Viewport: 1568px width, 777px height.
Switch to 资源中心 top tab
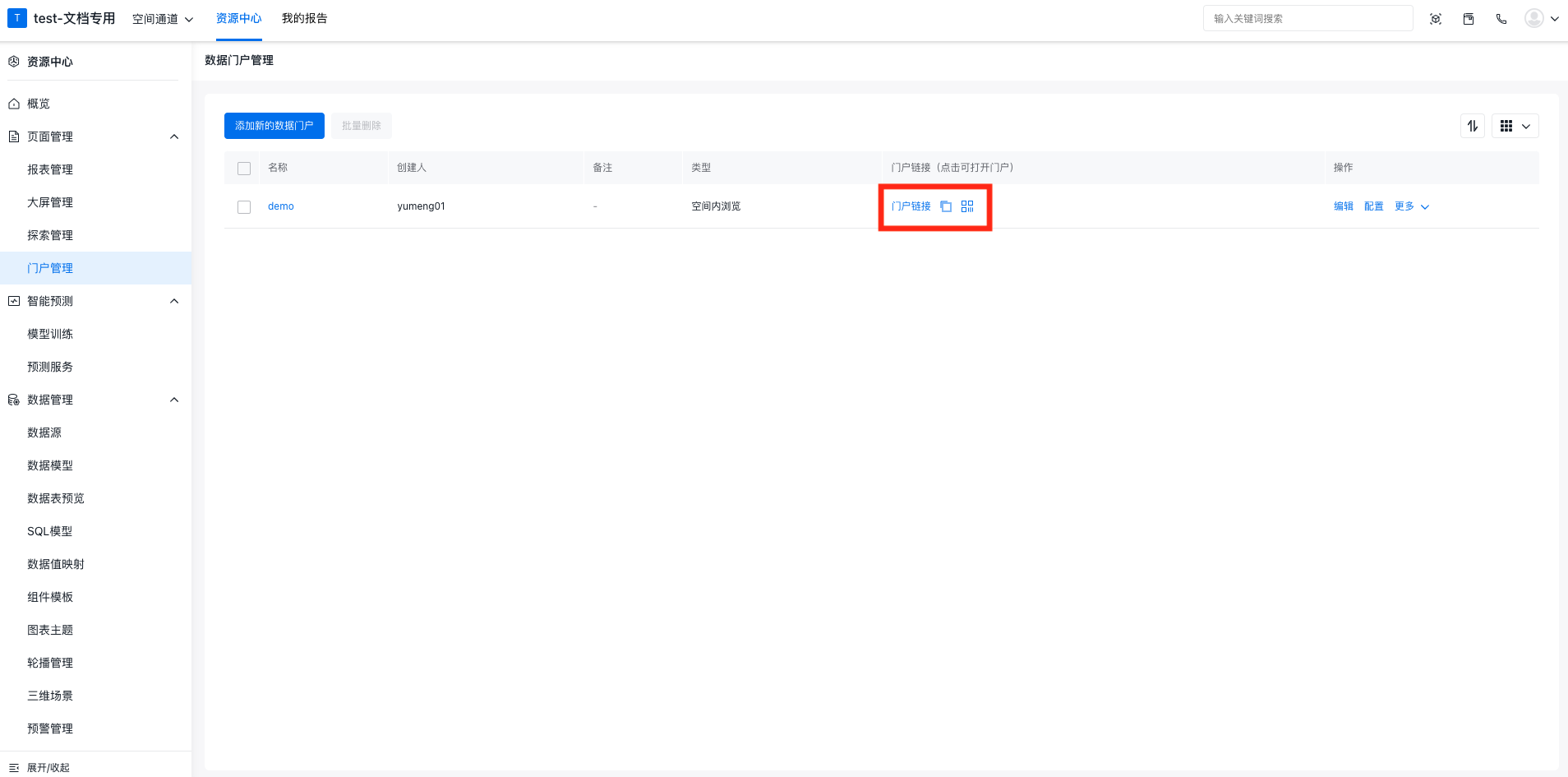pyautogui.click(x=239, y=19)
